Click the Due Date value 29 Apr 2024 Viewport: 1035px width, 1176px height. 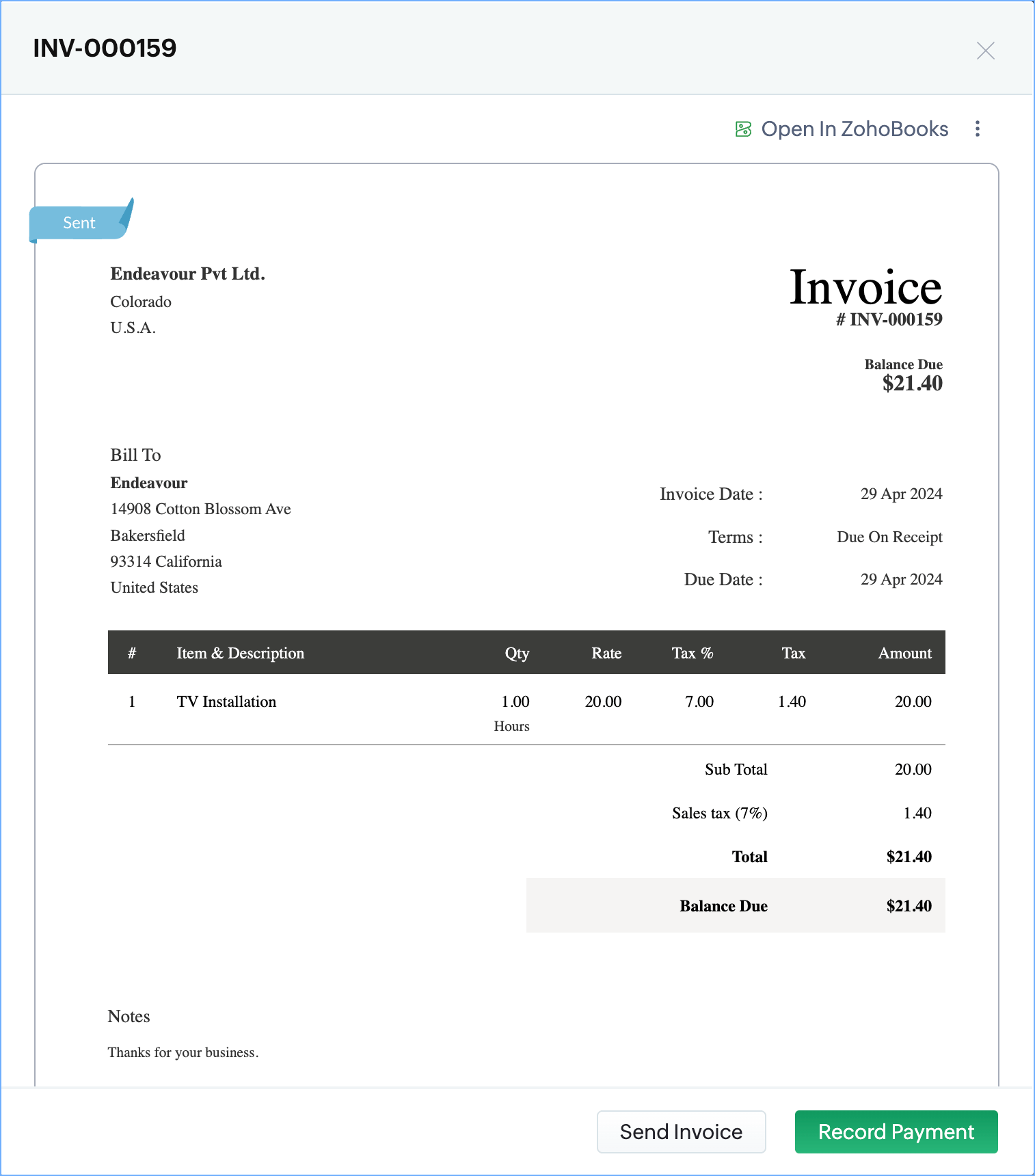(x=901, y=579)
